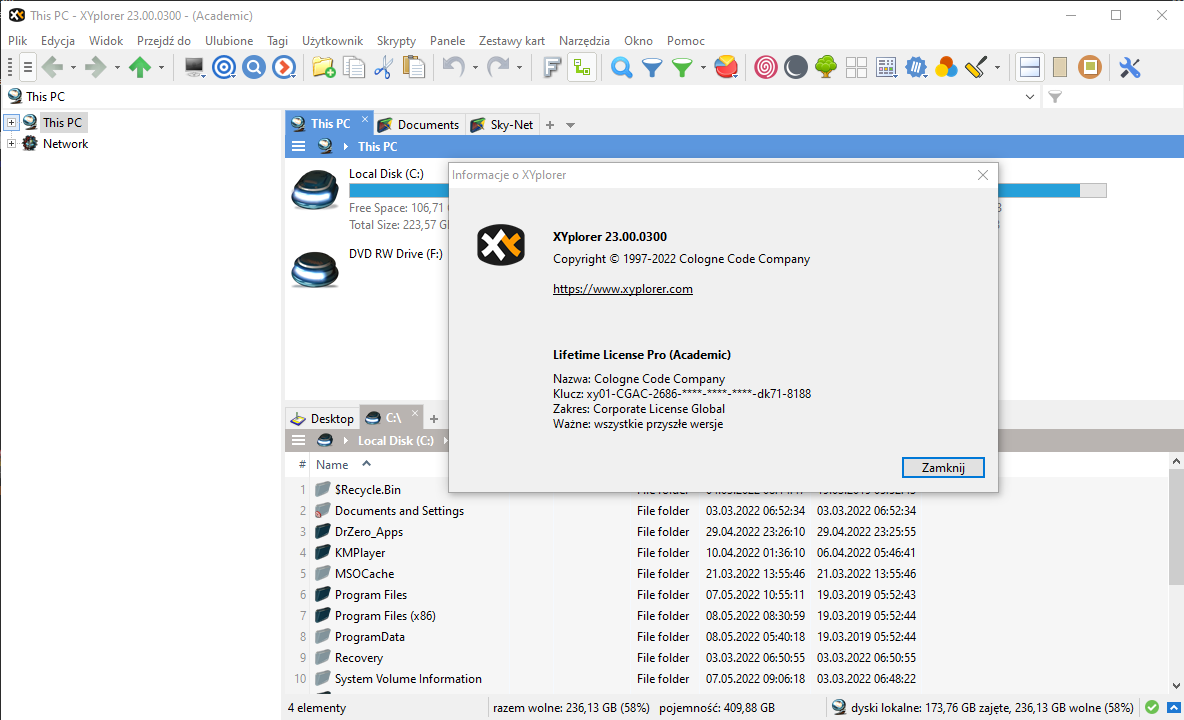The image size is (1184, 720).
Task: Open the Drives monitor icon in toolbar
Action: pos(194,68)
